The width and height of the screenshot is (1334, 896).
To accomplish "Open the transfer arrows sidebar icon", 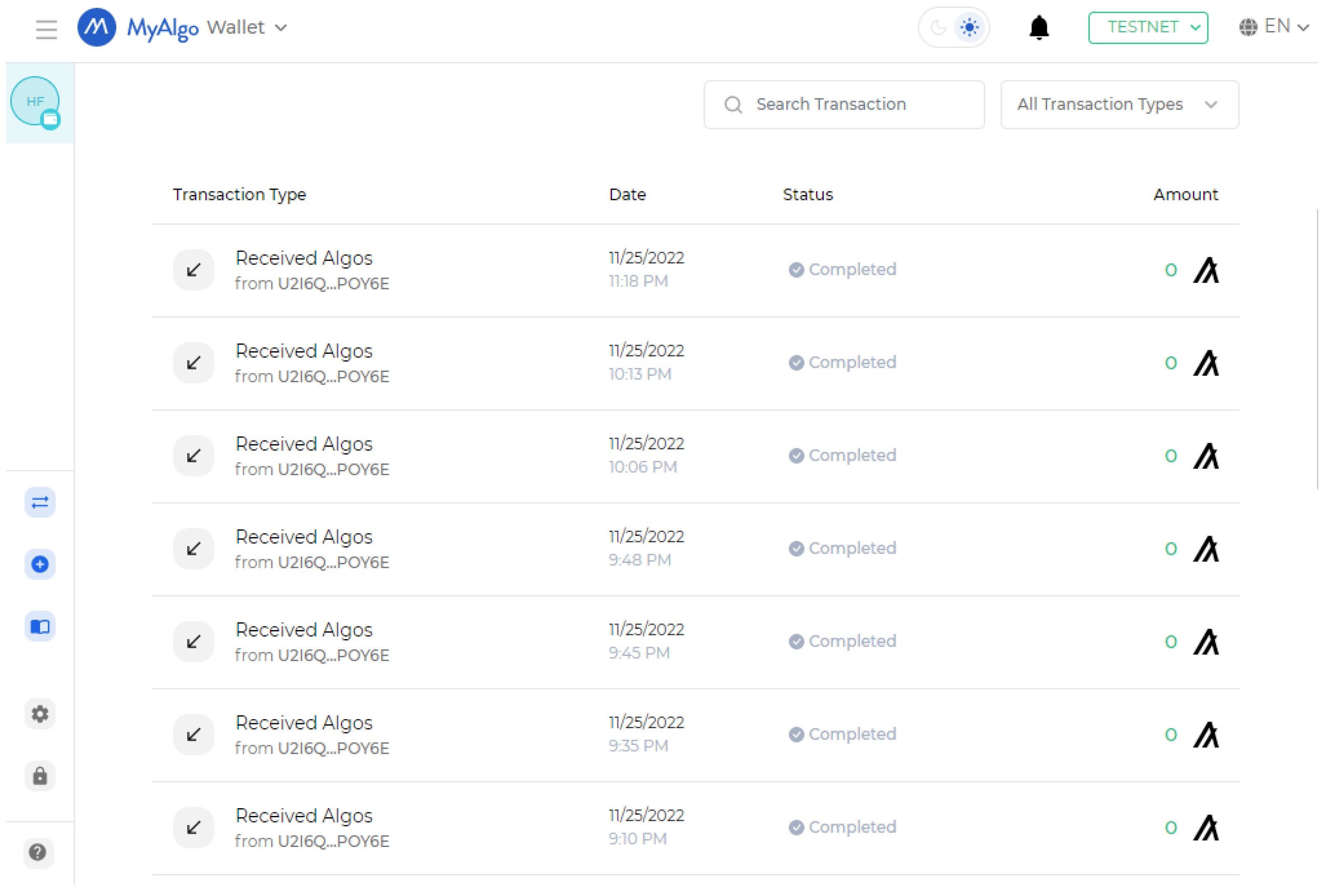I will click(40, 502).
